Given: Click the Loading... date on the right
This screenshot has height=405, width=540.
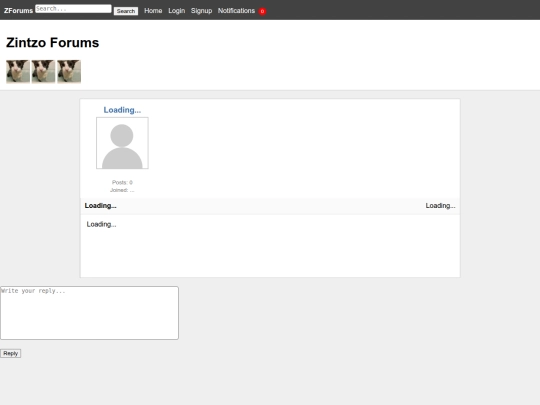Looking at the screenshot, I should [x=440, y=206].
